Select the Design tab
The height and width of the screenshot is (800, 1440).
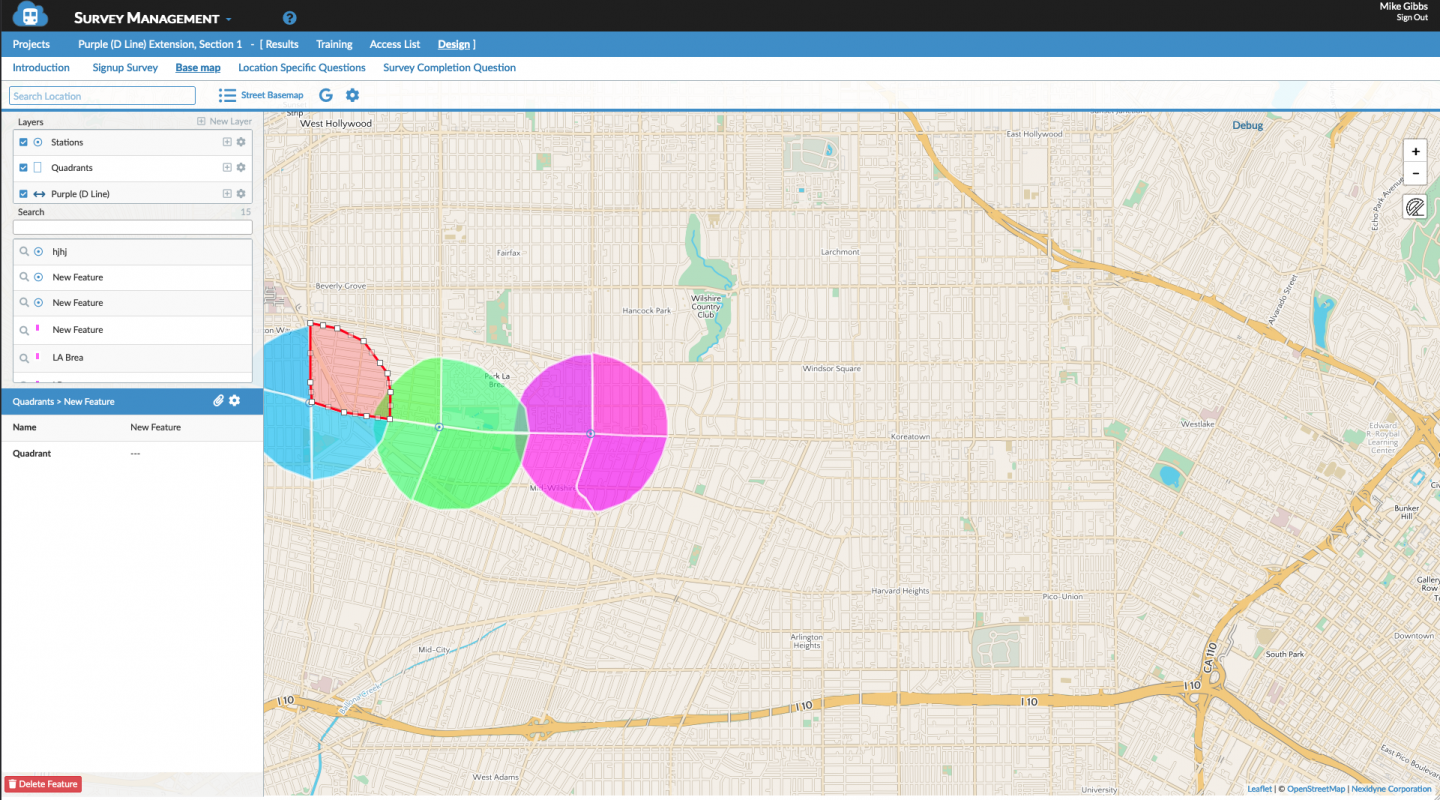pos(454,44)
